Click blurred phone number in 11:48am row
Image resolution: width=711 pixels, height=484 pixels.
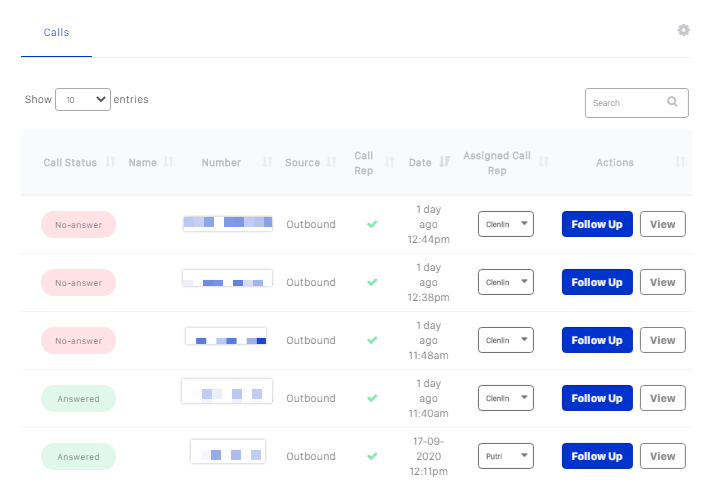pyautogui.click(x=226, y=336)
